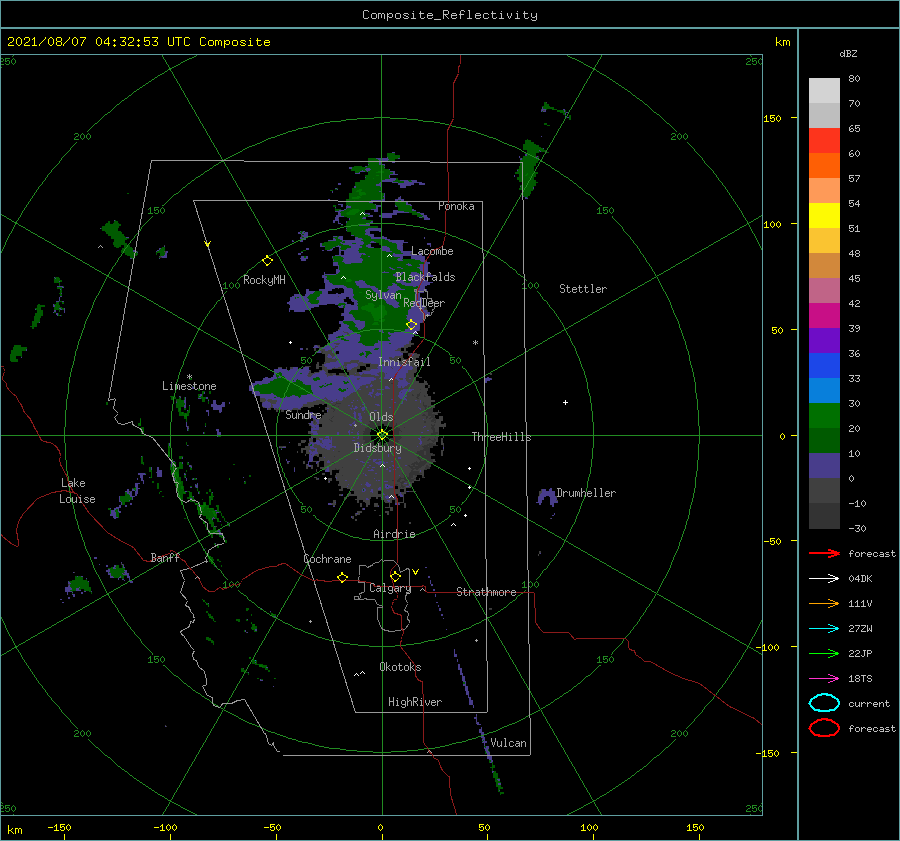Click the Sundre town label

[304, 415]
